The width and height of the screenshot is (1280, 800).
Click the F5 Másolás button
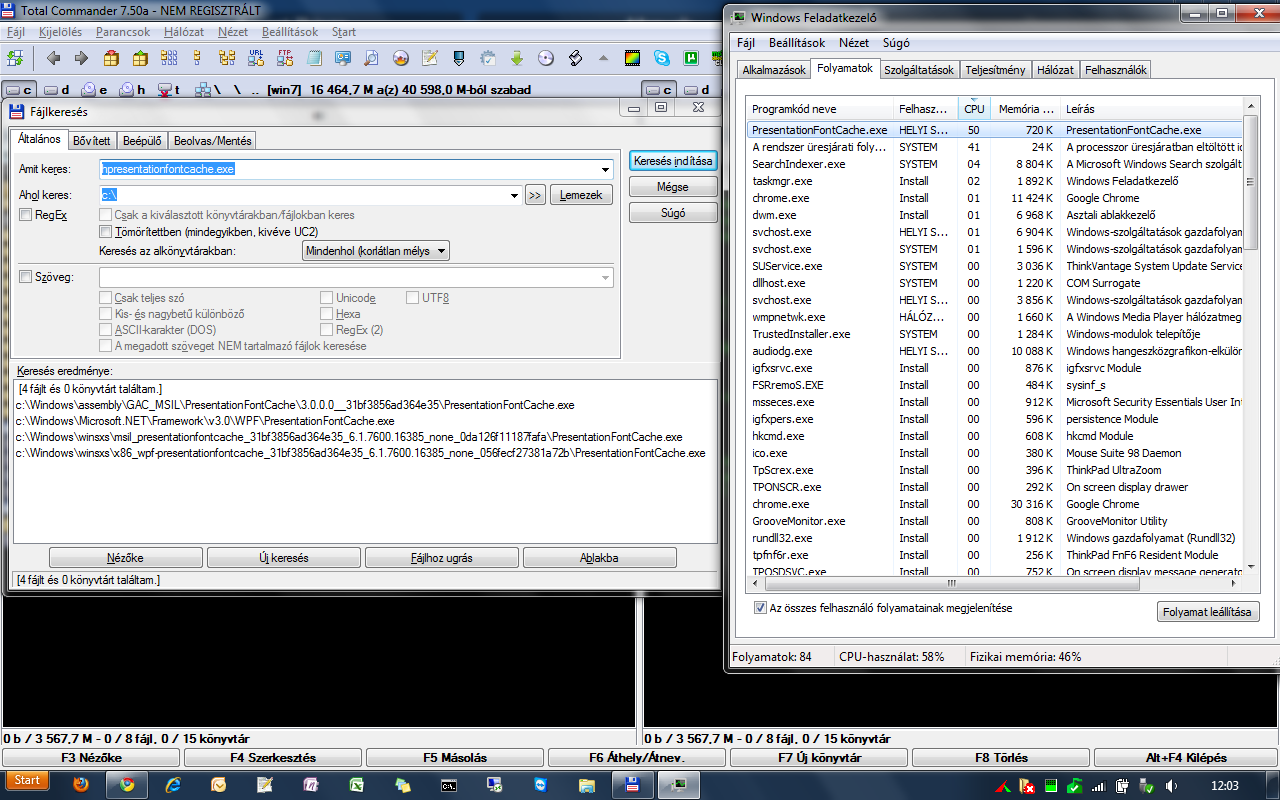[455, 758]
